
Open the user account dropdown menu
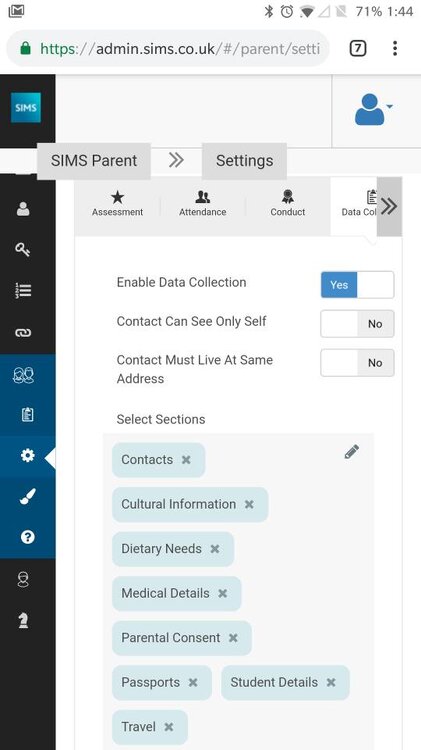click(373, 110)
